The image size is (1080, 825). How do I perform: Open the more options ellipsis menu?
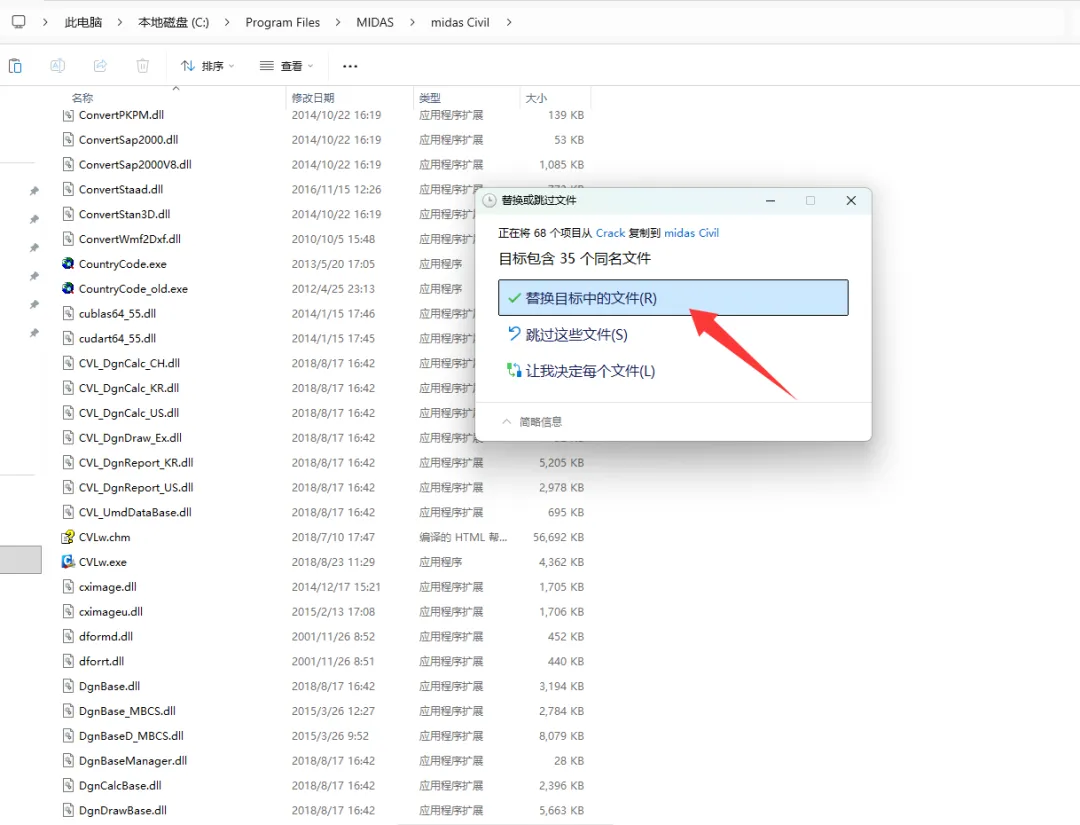click(350, 66)
